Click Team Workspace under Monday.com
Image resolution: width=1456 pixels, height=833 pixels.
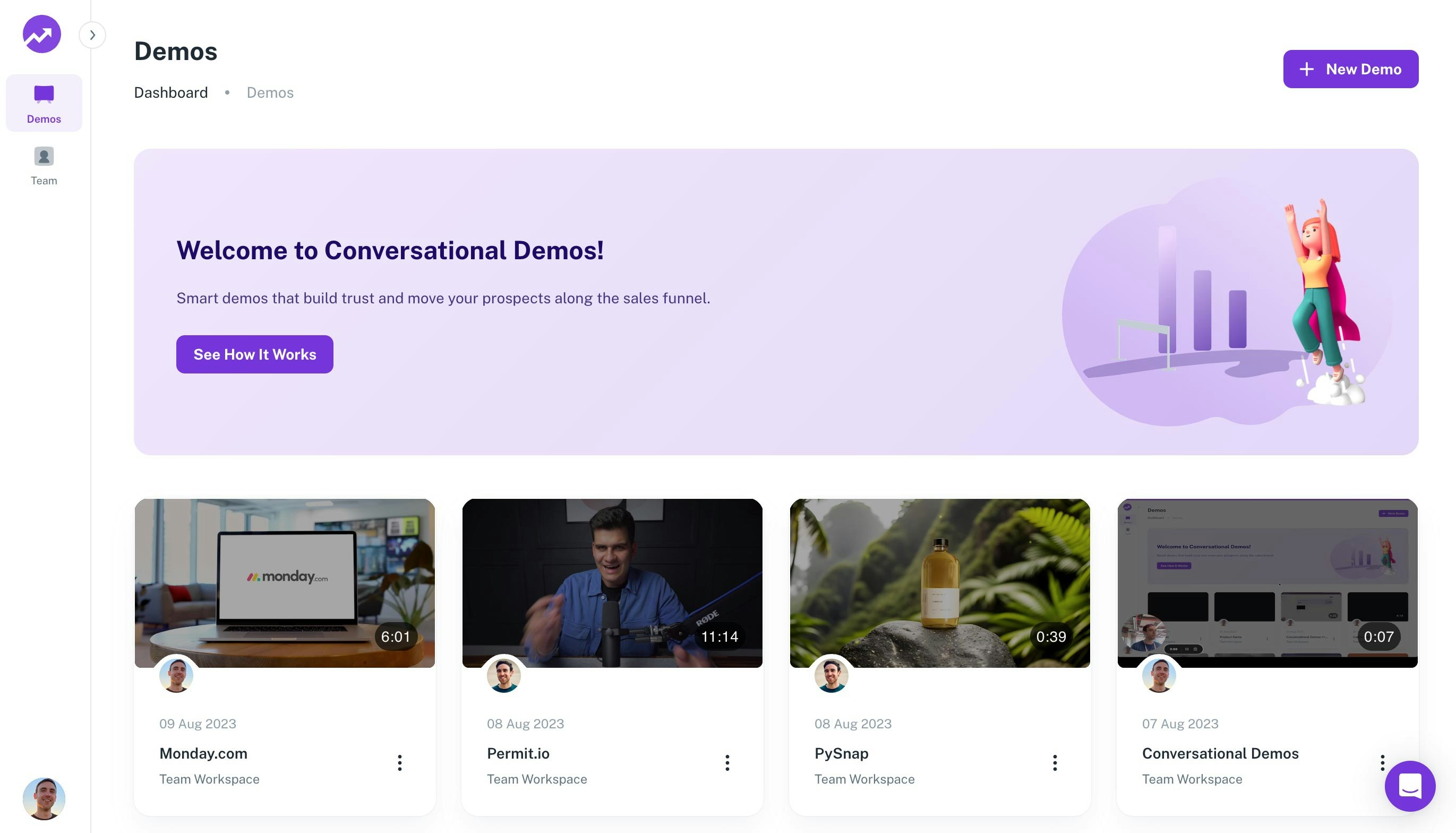coord(209,779)
